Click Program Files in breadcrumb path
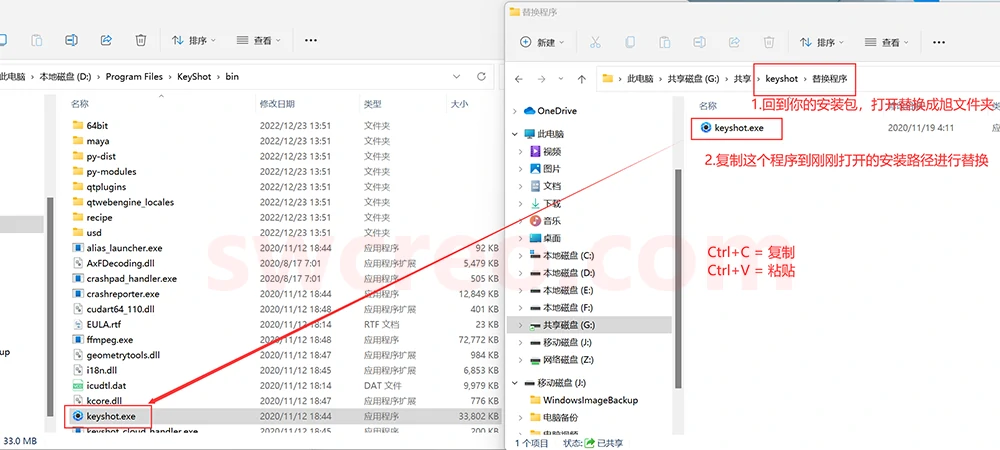This screenshot has height=450, width=1000. (134, 76)
